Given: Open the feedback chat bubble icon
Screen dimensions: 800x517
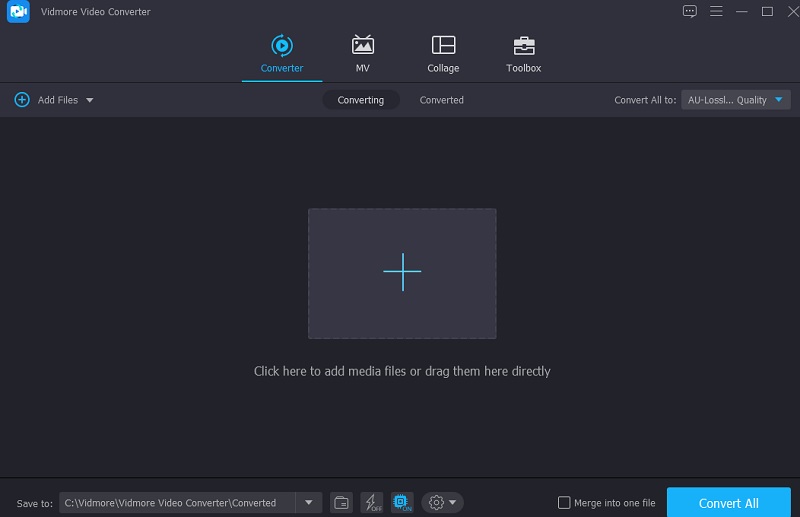Looking at the screenshot, I should point(689,11).
